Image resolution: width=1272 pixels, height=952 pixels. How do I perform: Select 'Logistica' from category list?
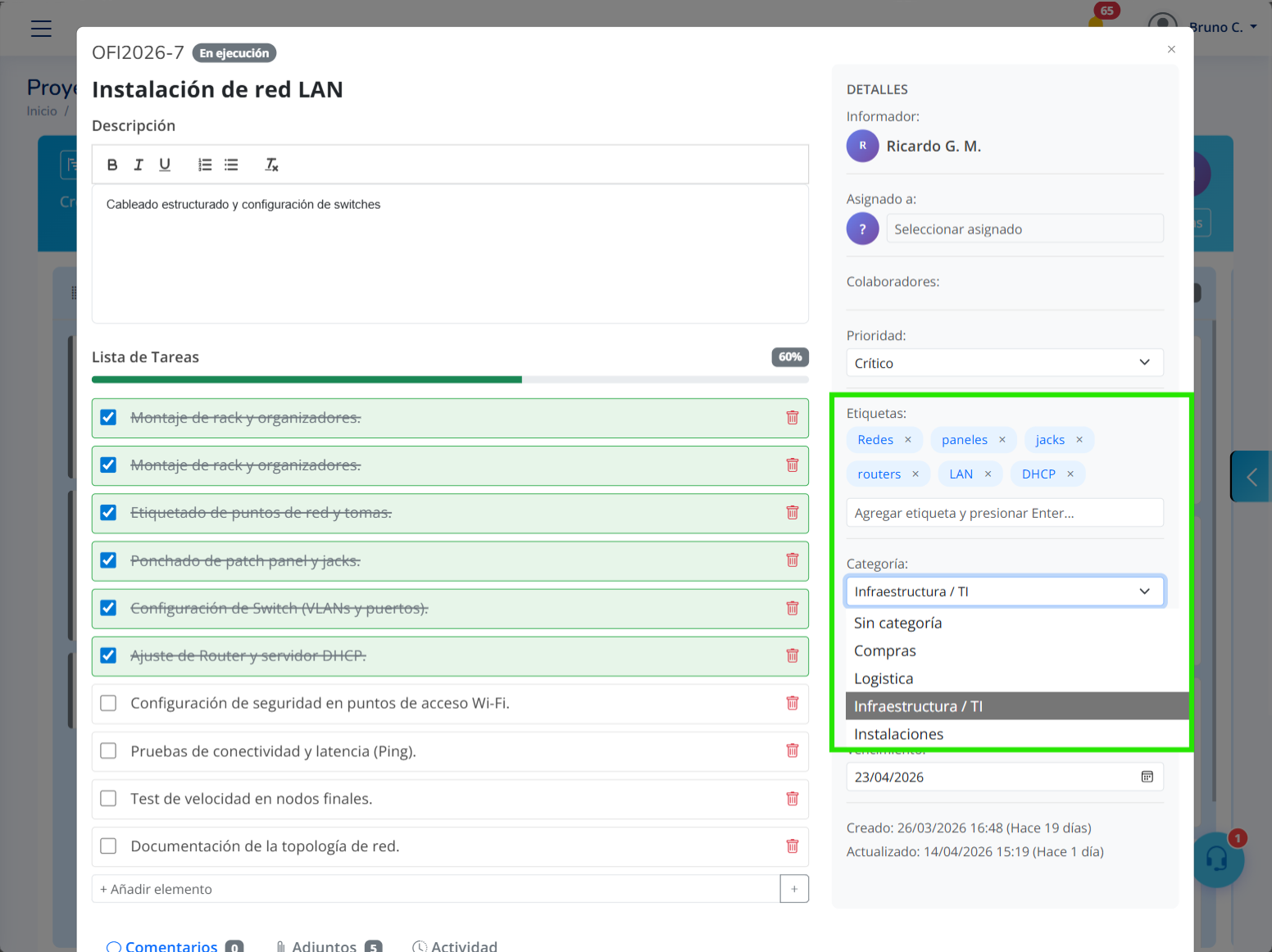884,678
